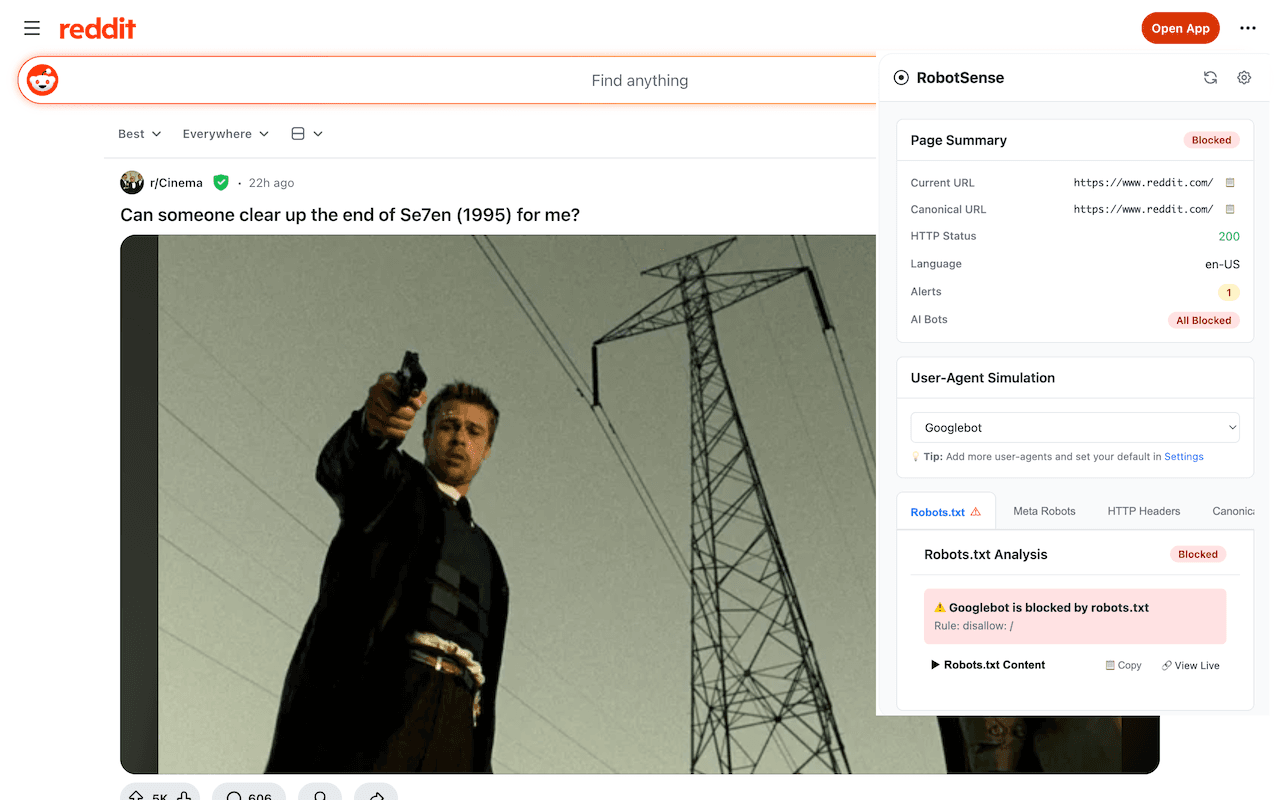Image resolution: width=1280 pixels, height=800 pixels.
Task: Open RobotSense settings via gear icon
Action: coord(1243,77)
